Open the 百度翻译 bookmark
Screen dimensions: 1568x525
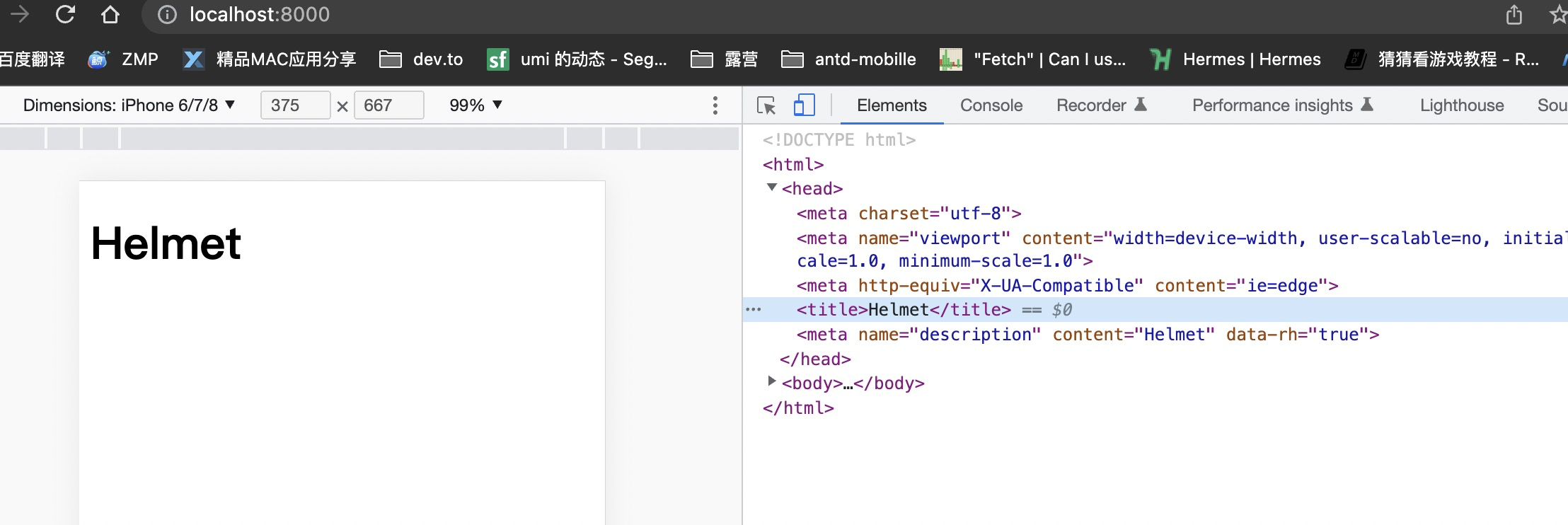click(32, 59)
